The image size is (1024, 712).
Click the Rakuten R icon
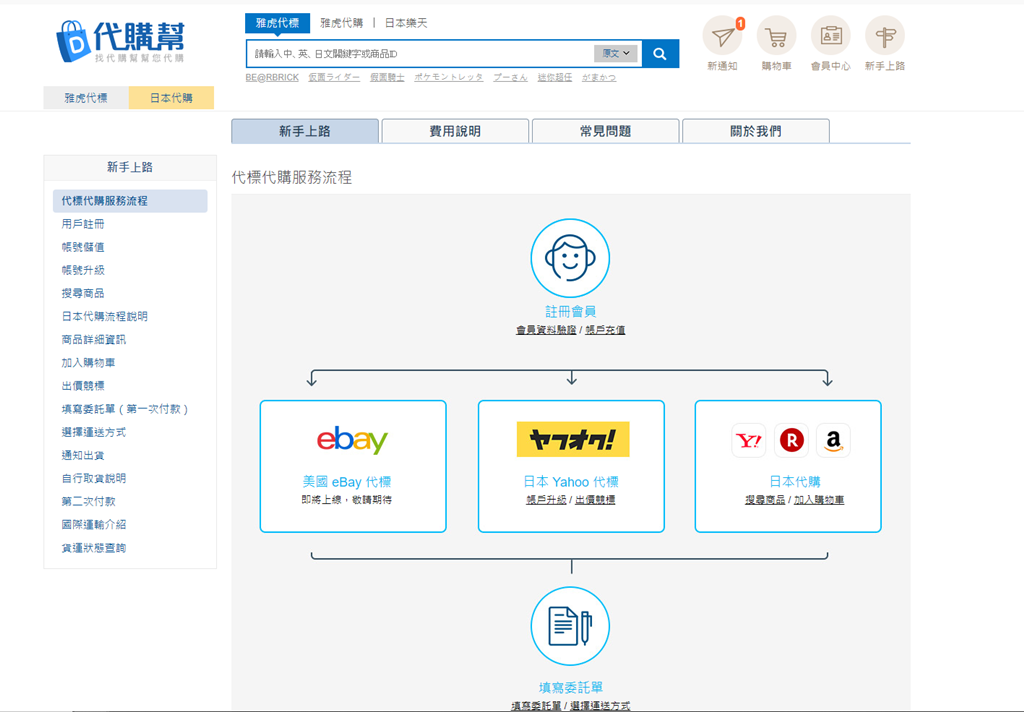[x=791, y=440]
